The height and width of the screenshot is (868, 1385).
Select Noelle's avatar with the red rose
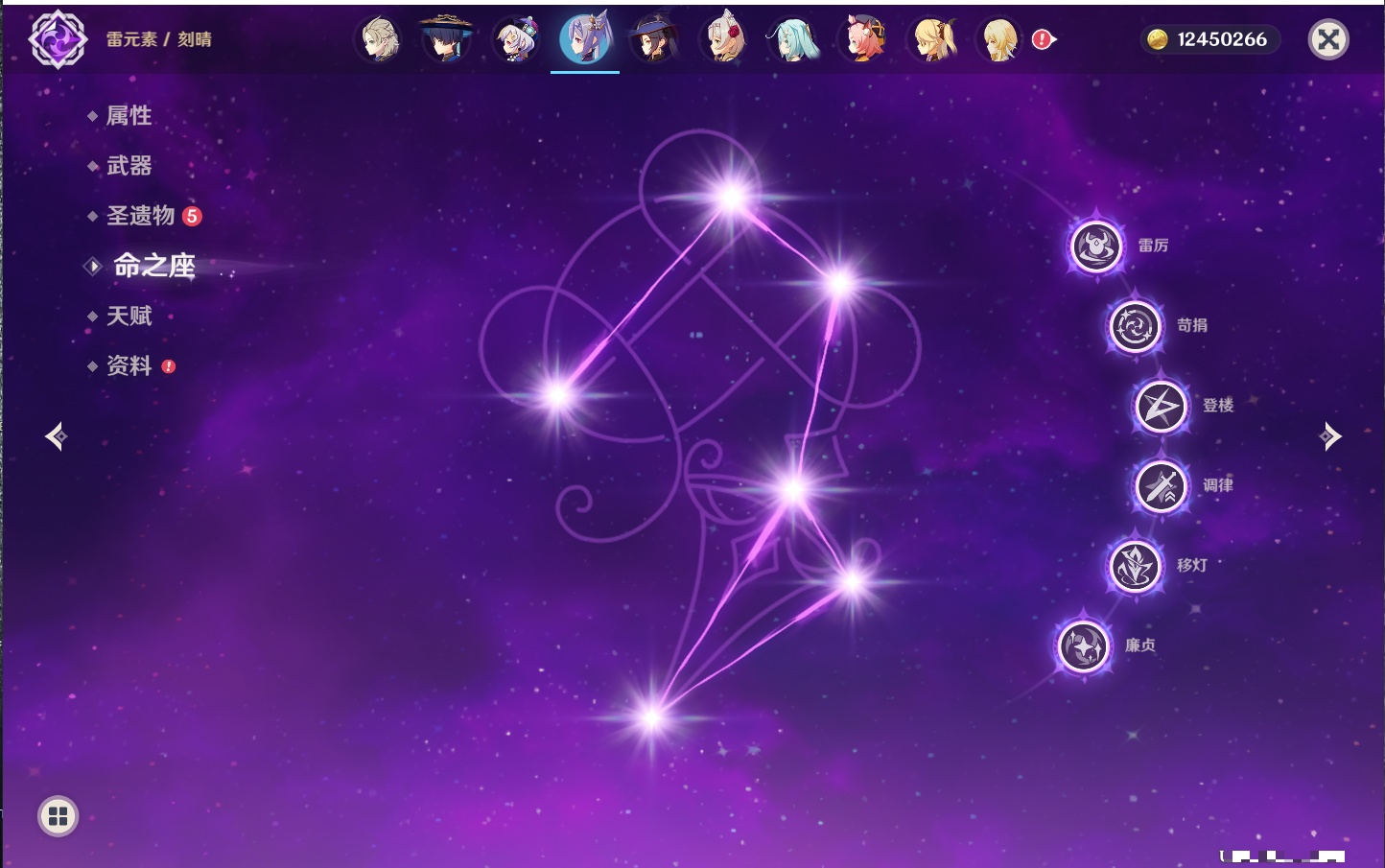tap(724, 39)
